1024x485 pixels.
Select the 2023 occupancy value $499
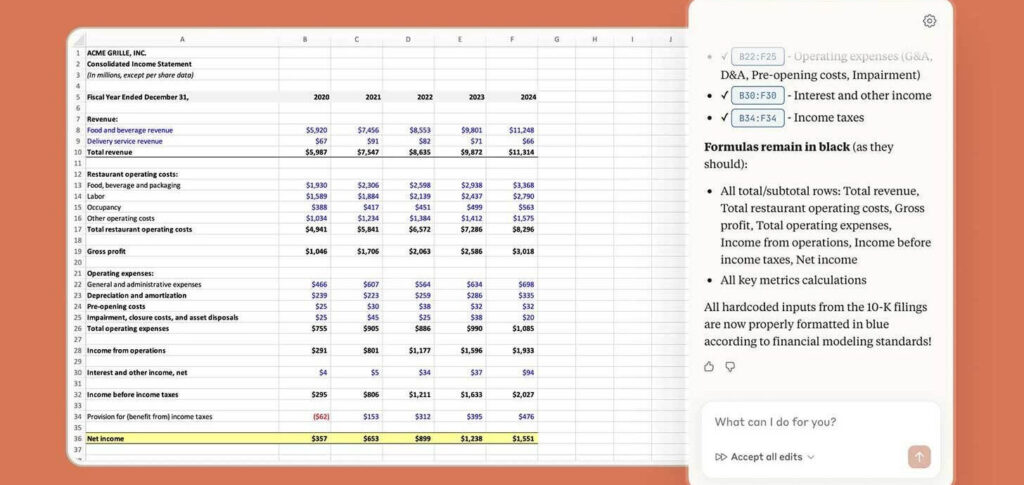(x=460, y=207)
